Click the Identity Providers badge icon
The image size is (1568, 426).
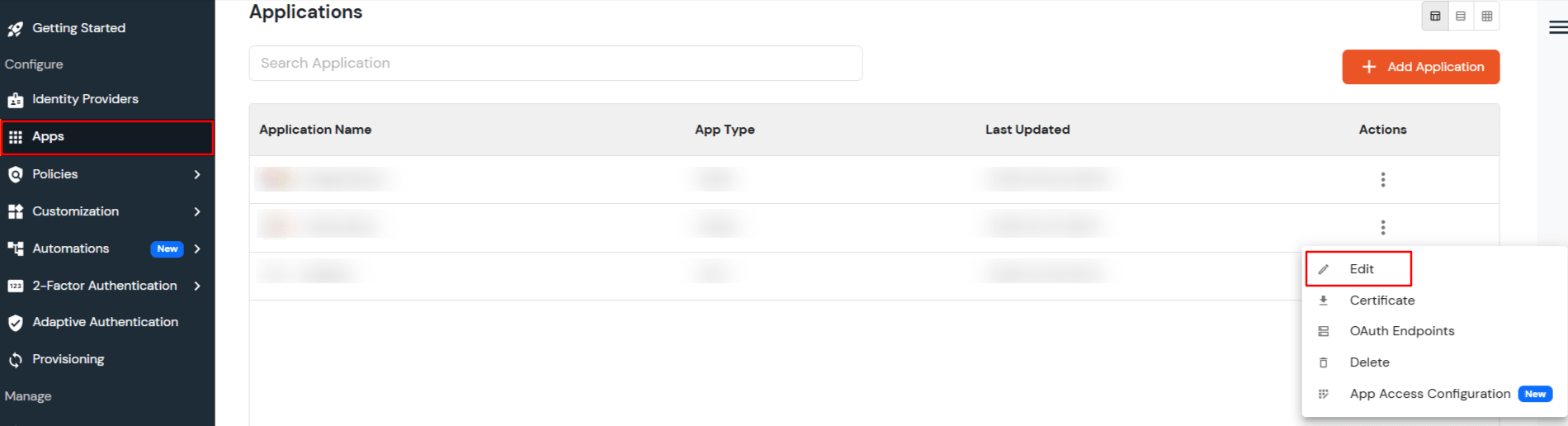15,100
